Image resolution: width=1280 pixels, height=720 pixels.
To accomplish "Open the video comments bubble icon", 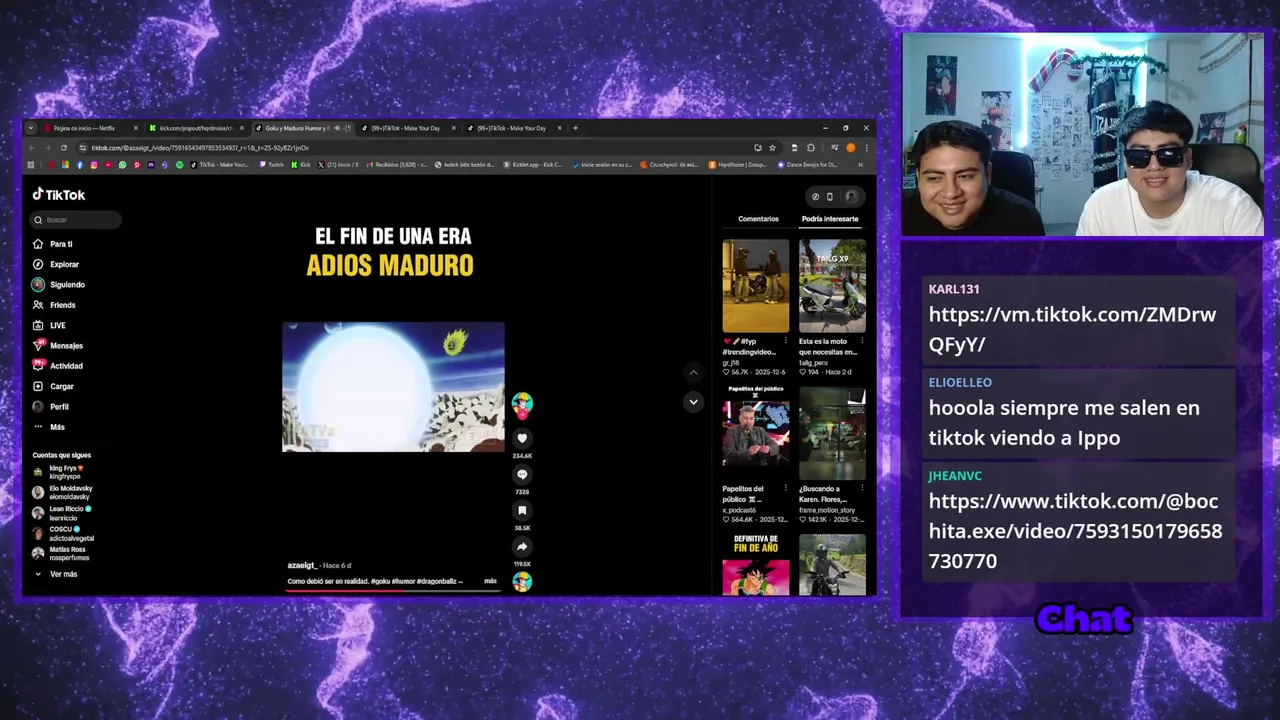I will click(x=522, y=474).
